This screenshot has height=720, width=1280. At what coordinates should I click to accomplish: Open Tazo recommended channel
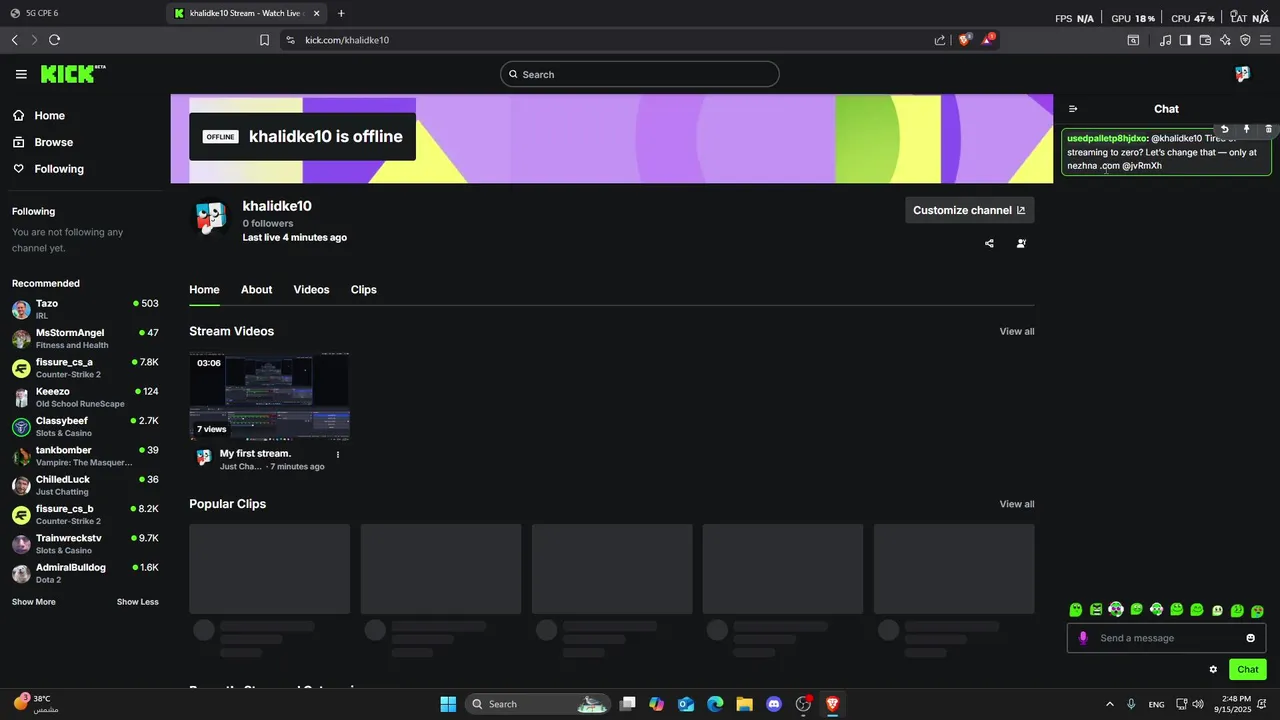[x=85, y=309]
